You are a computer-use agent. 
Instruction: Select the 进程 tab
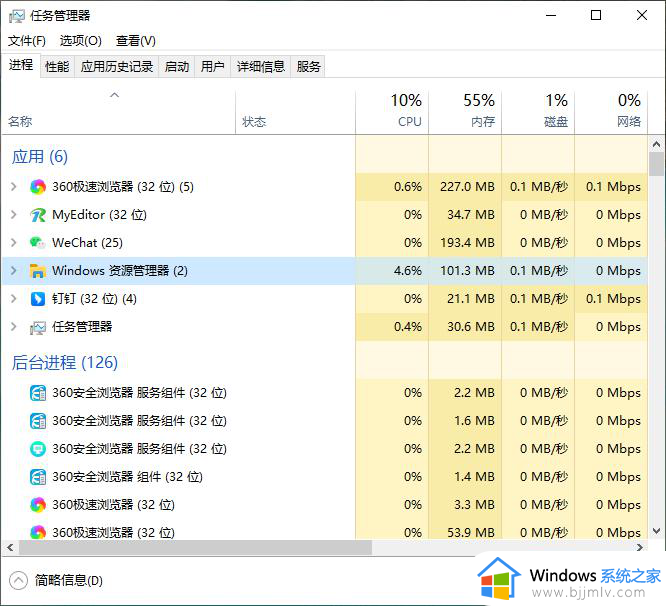(21, 65)
